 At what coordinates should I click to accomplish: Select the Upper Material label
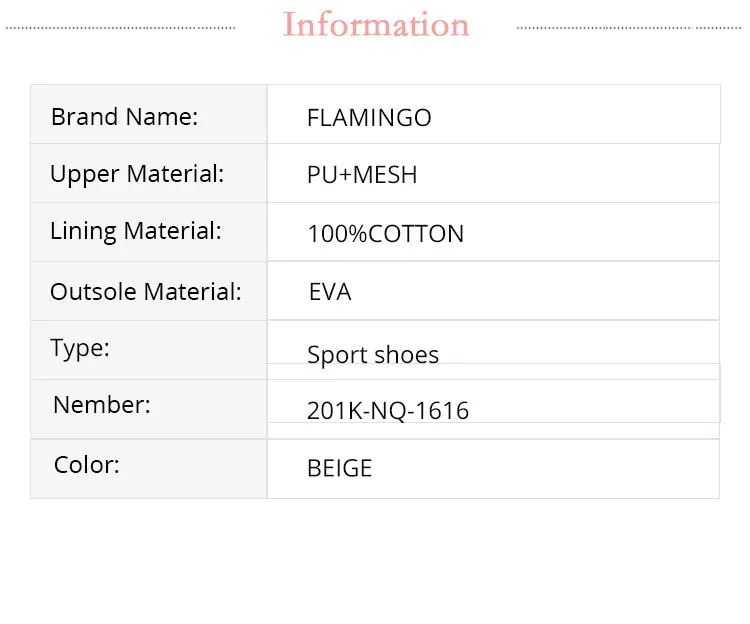tap(137, 174)
